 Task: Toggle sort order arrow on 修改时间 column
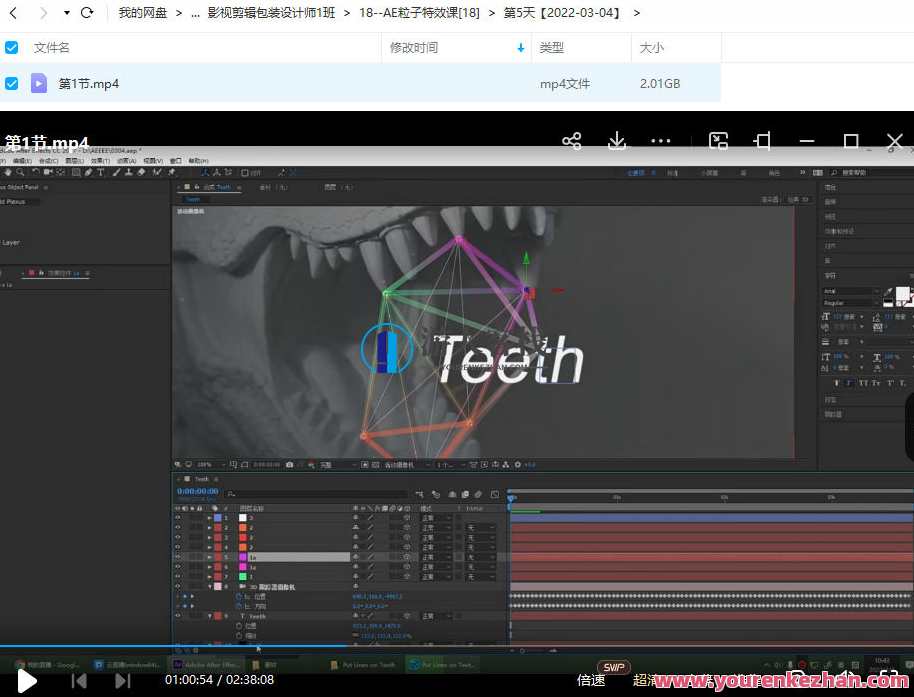tap(520, 48)
